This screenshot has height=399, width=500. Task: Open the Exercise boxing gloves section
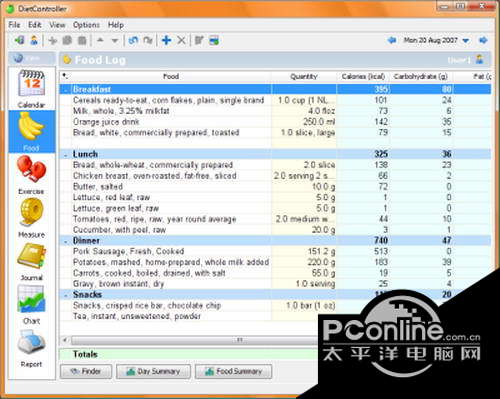(x=31, y=175)
